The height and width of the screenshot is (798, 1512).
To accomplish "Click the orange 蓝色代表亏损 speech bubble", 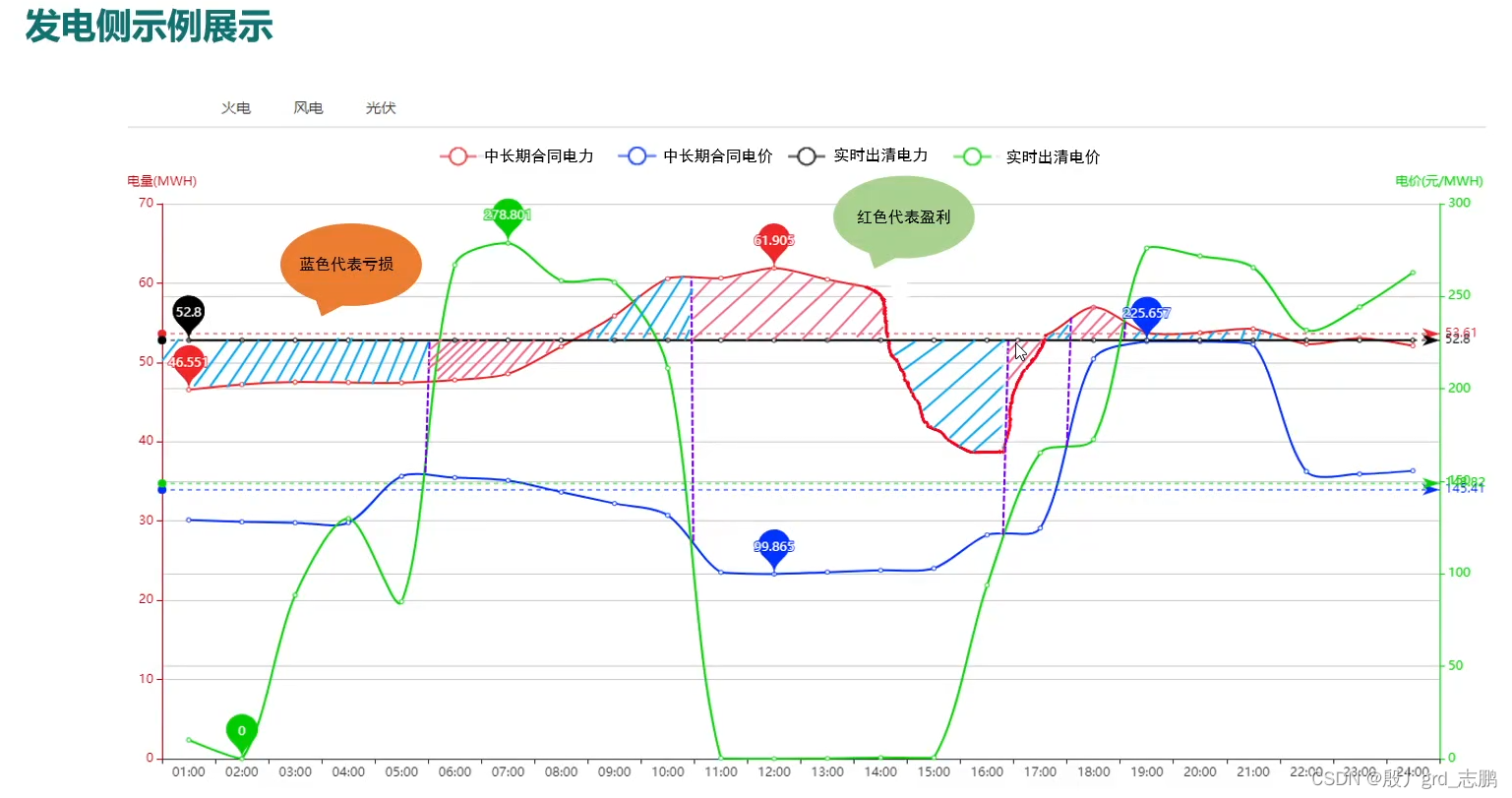I will [350, 266].
